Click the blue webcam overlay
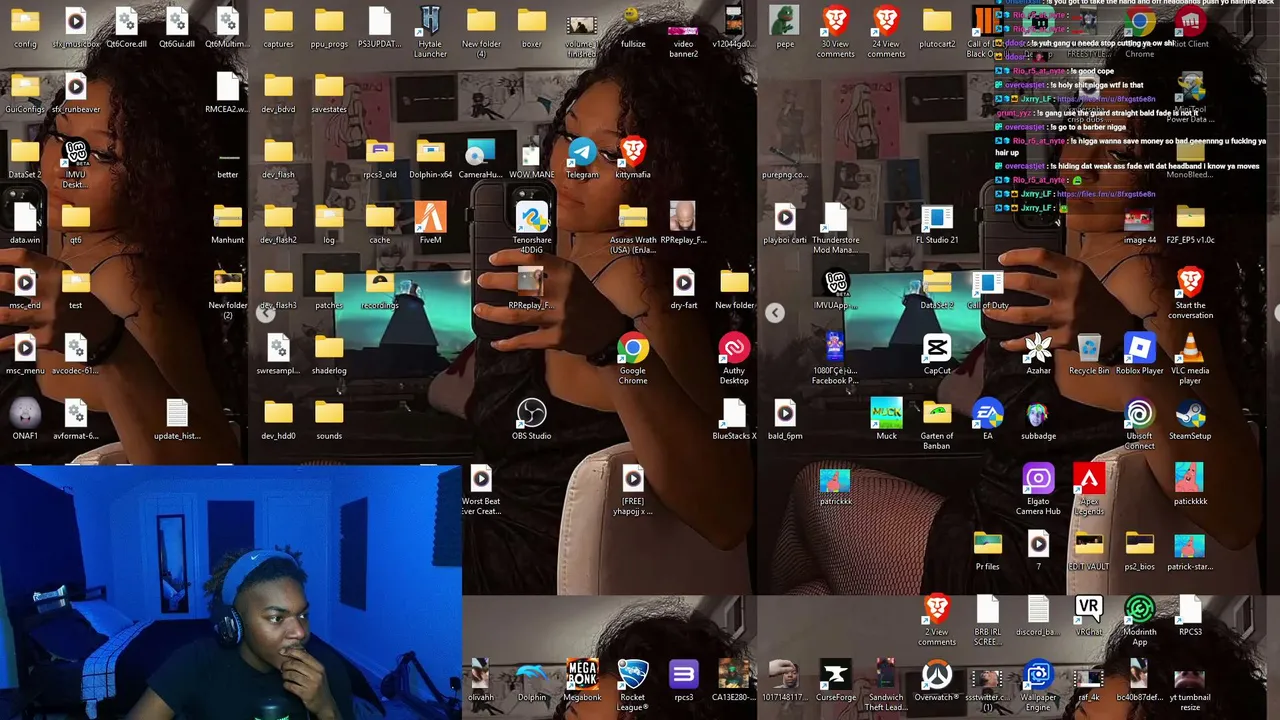This screenshot has width=1280, height=720. pyautogui.click(x=230, y=592)
